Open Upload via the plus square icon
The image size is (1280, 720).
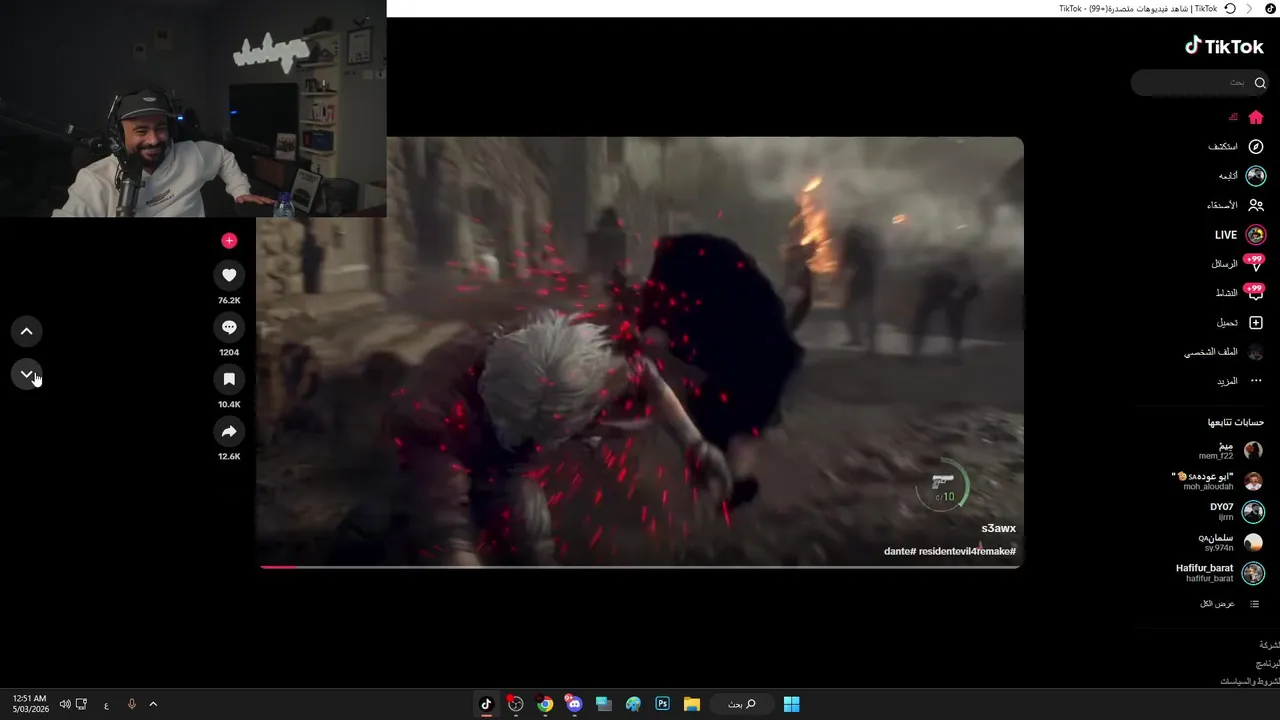(x=1256, y=323)
